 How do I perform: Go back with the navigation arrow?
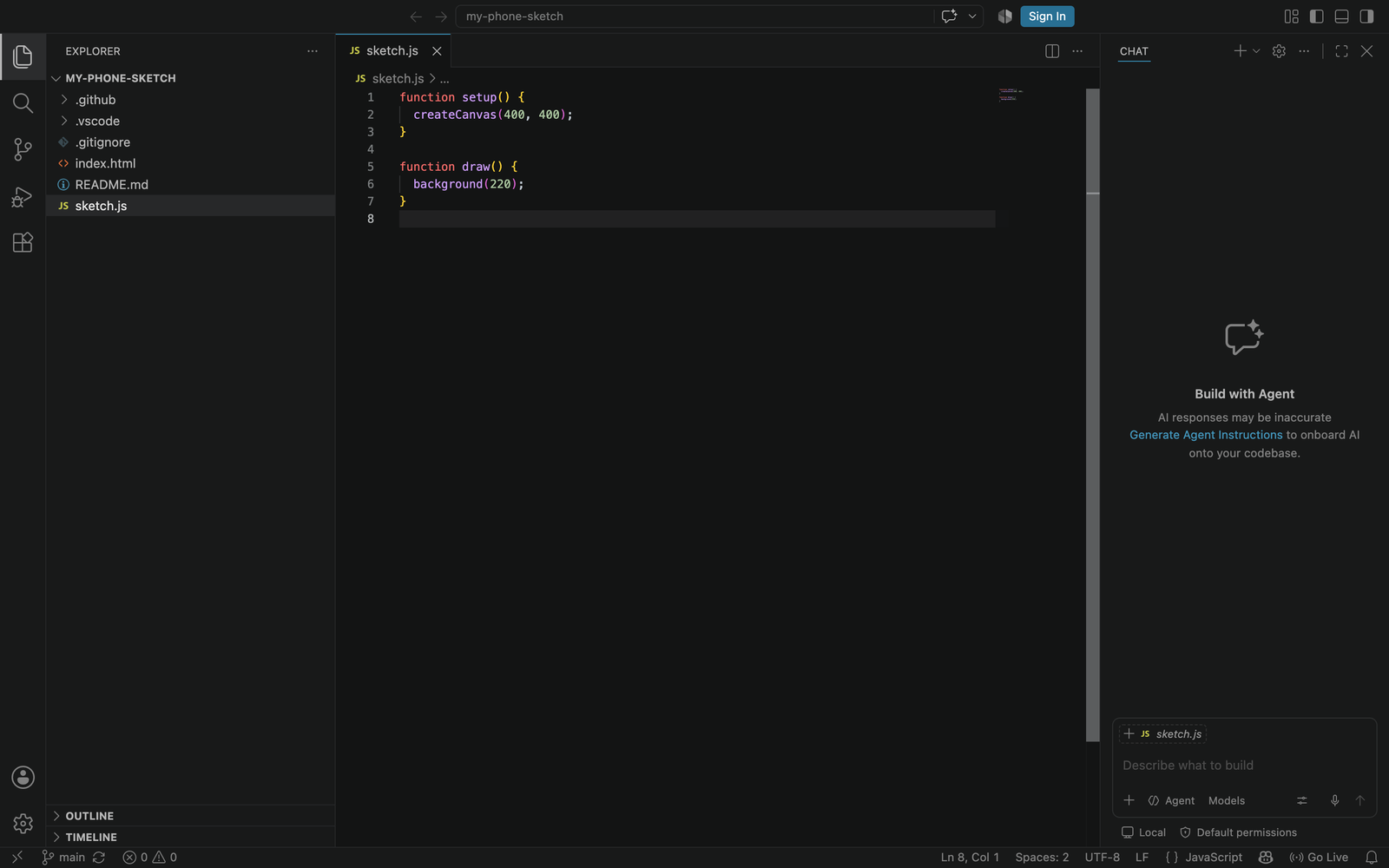[x=416, y=16]
